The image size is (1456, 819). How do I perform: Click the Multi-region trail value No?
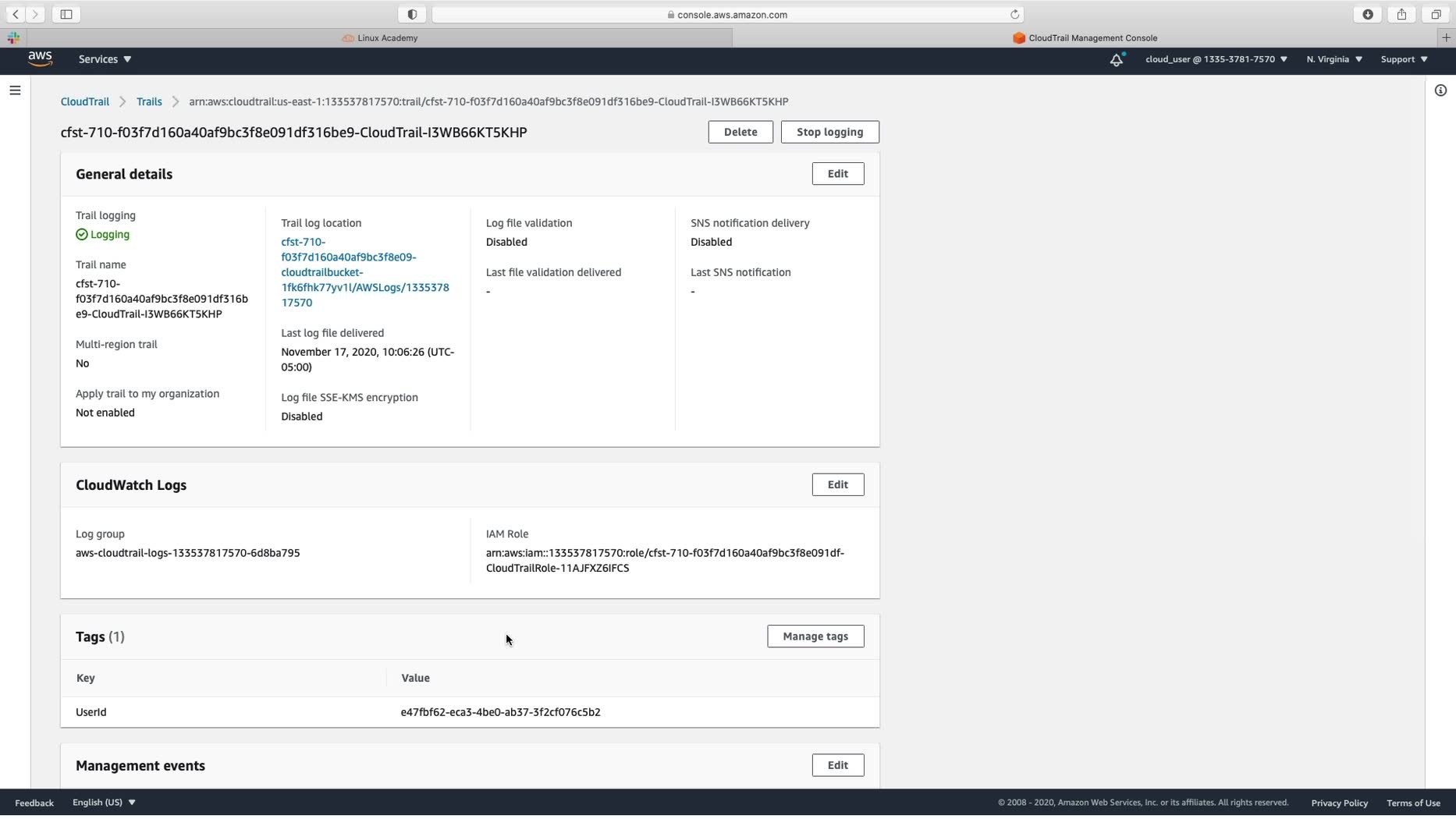[x=83, y=363]
